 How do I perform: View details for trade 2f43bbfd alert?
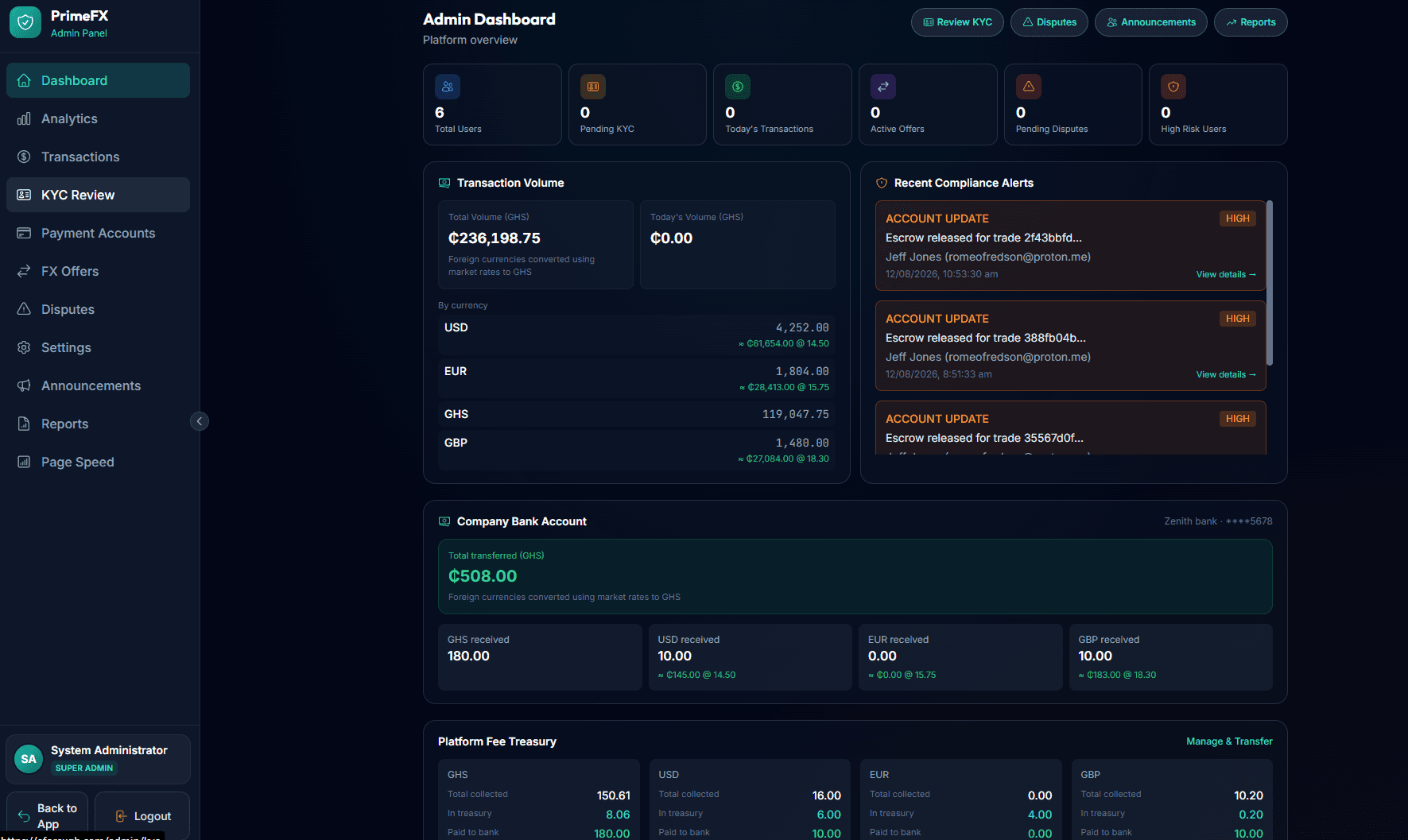[x=1226, y=274]
